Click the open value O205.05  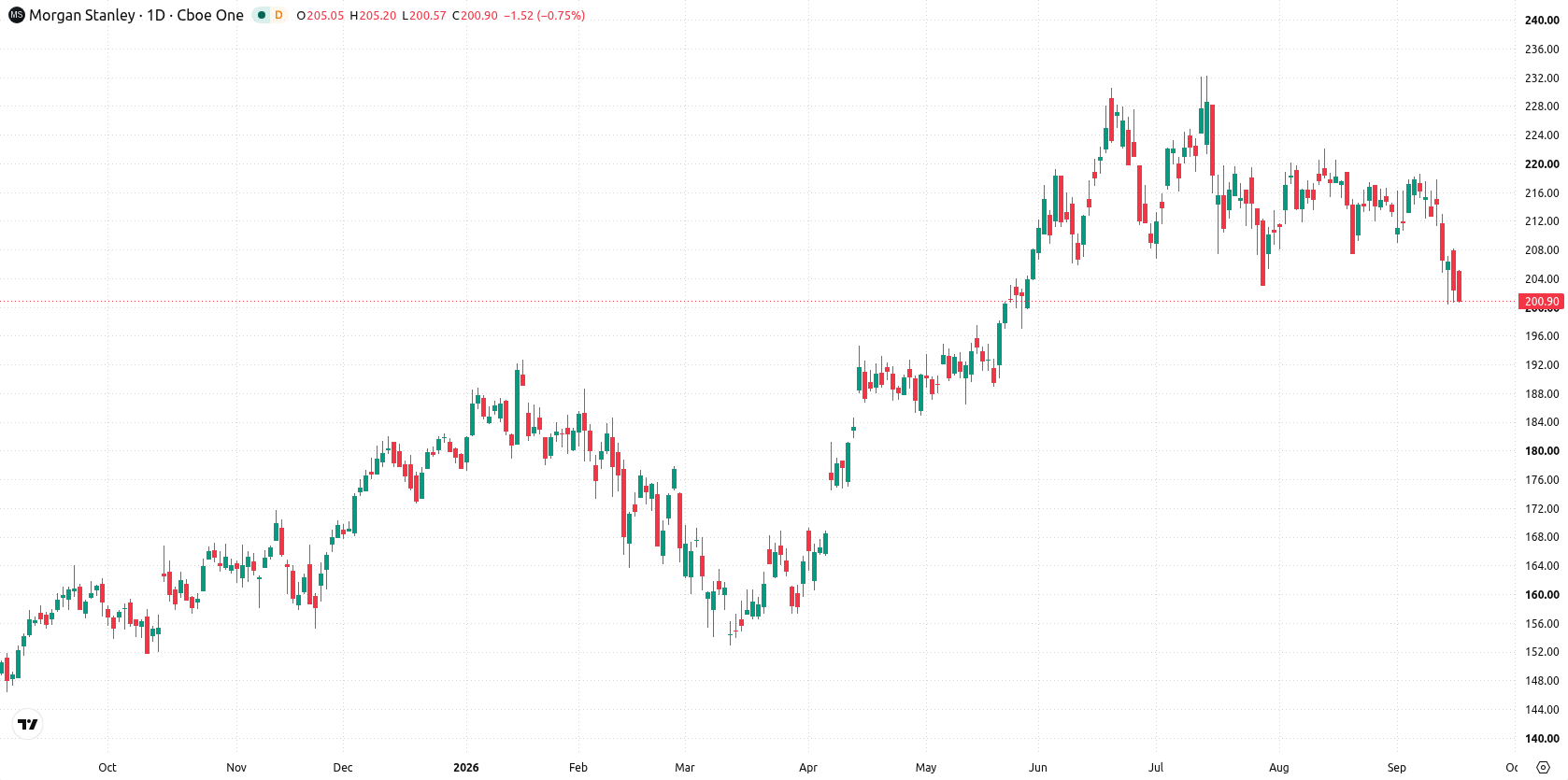click(320, 16)
